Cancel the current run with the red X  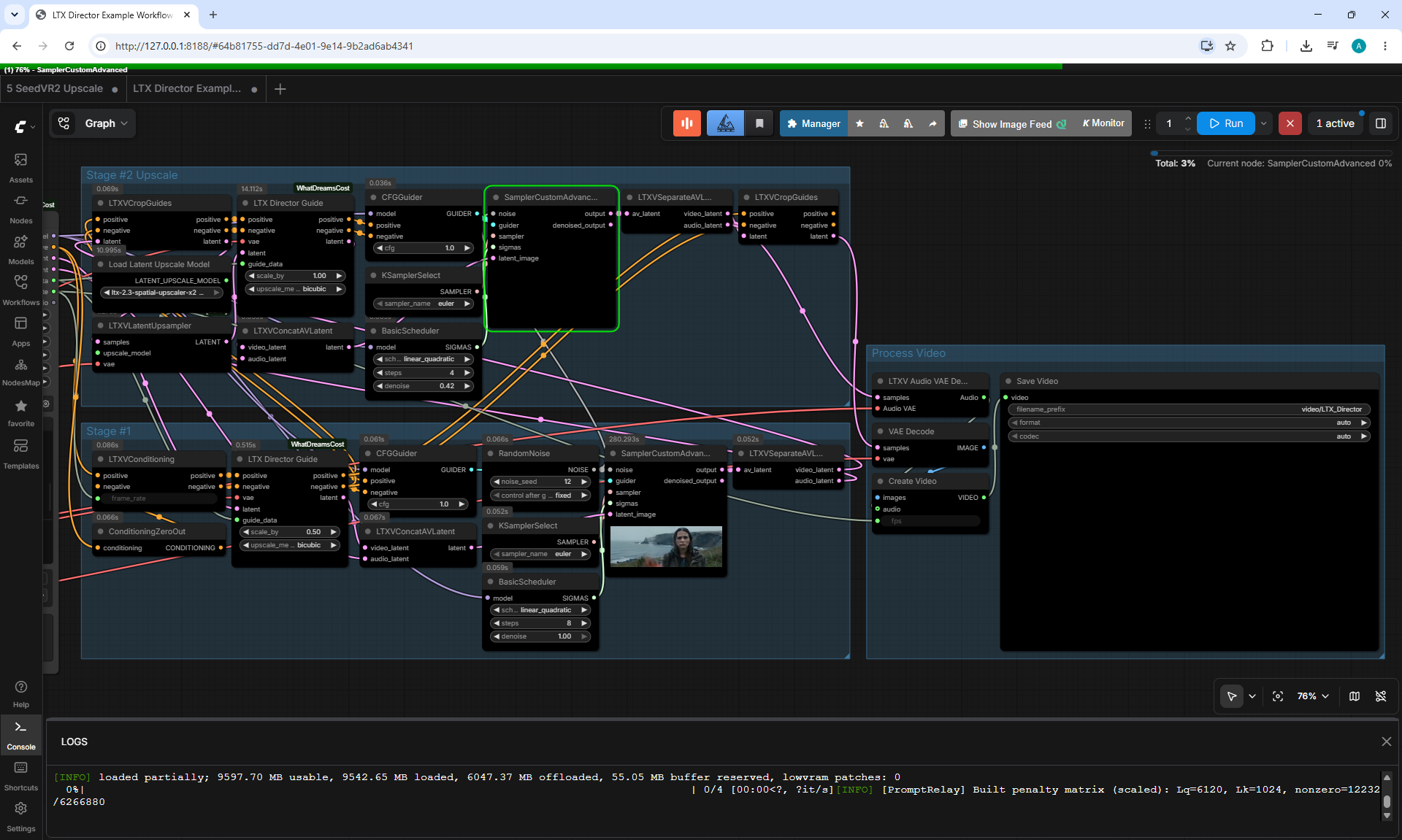tap(1290, 123)
